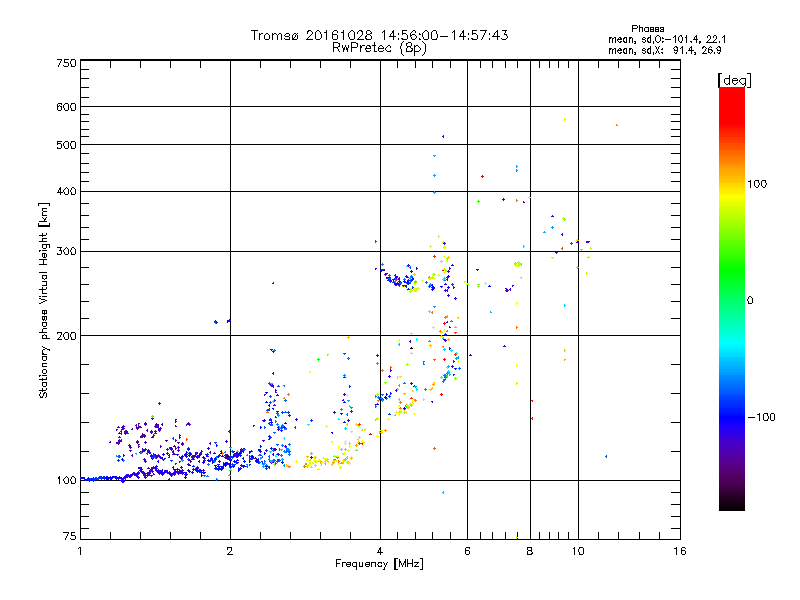Click the 'Phases' header text
This screenshot has height=600, width=800.
tap(647, 29)
